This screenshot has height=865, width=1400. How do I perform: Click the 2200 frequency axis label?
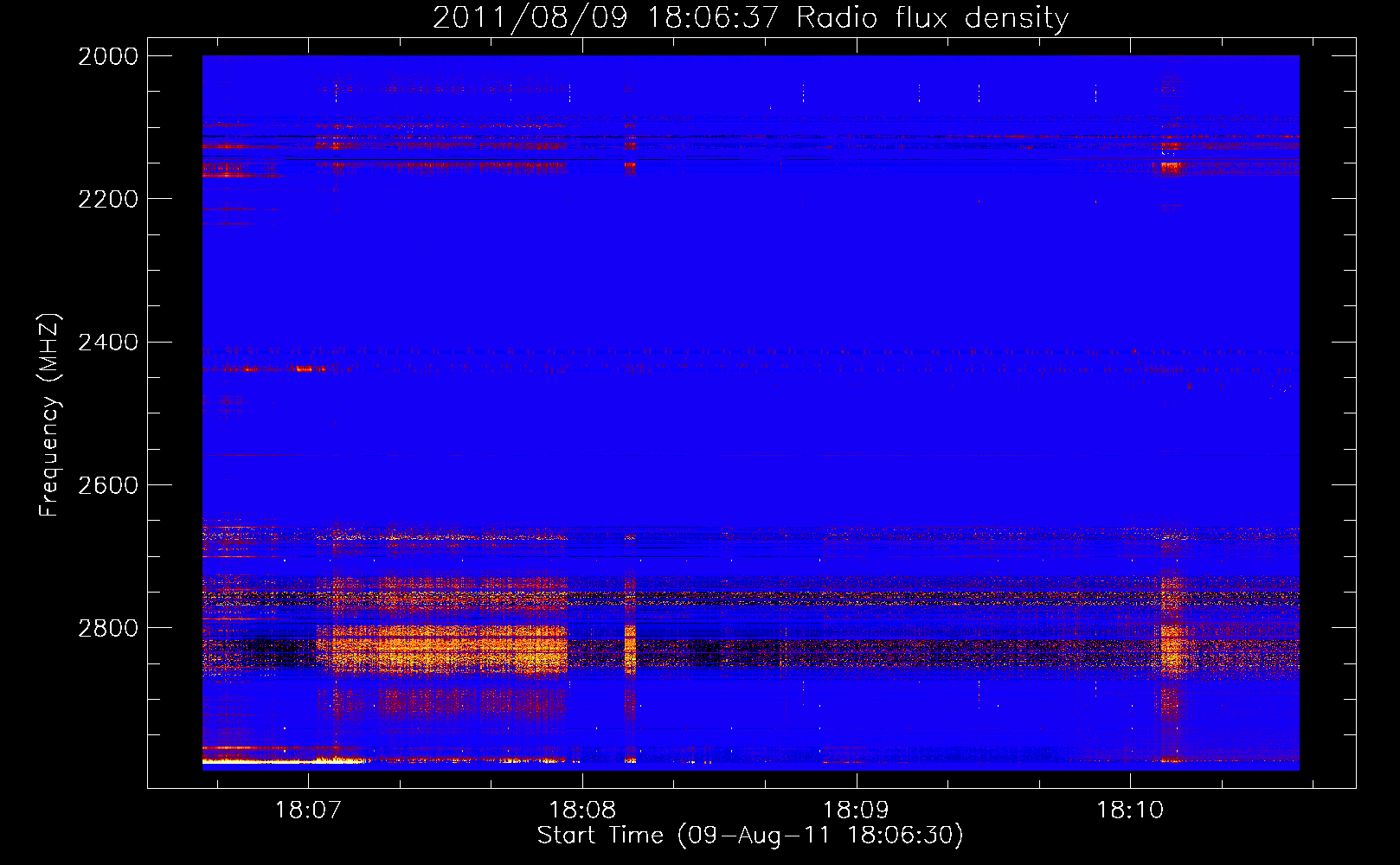click(x=108, y=199)
